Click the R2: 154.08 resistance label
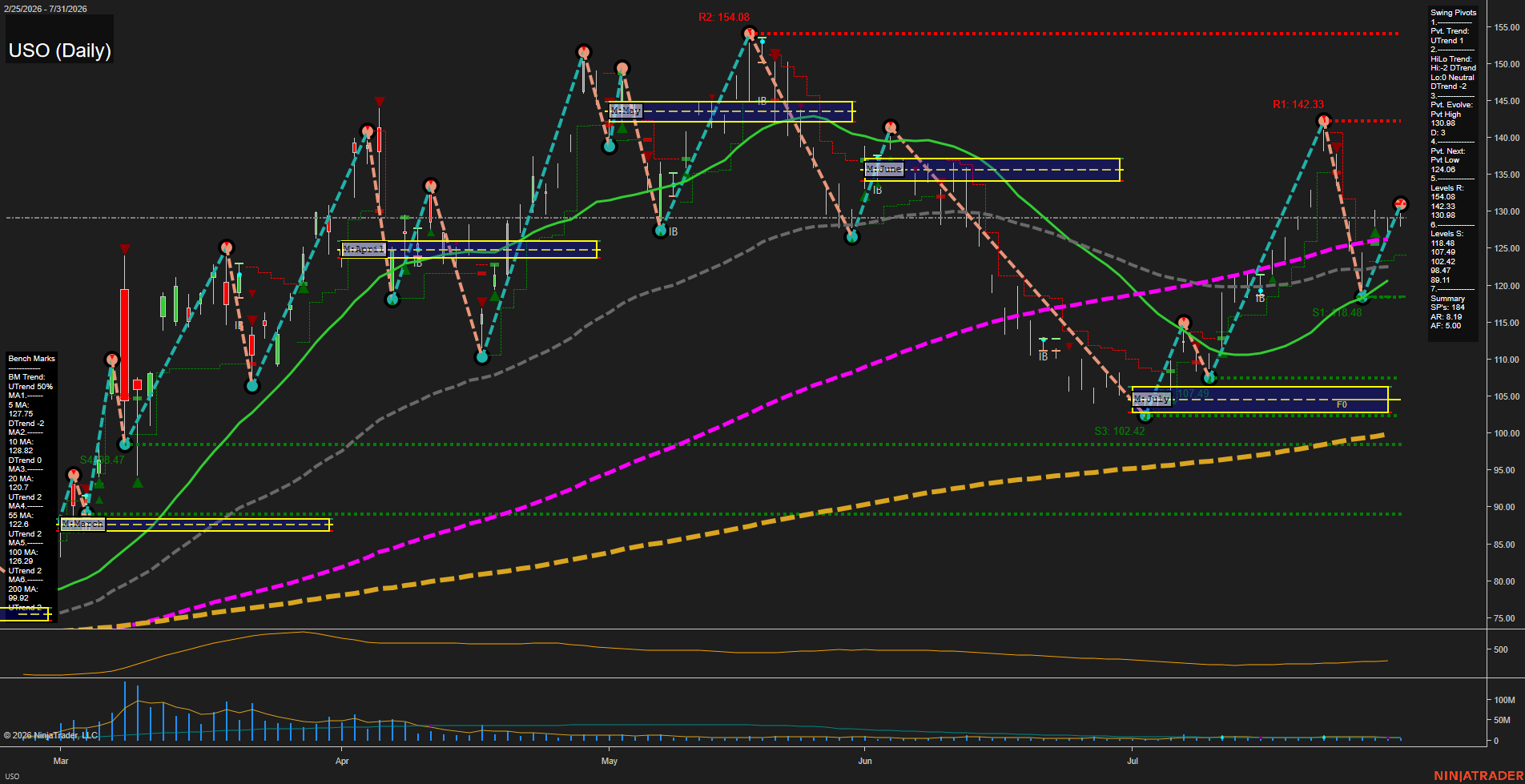 coord(724,17)
